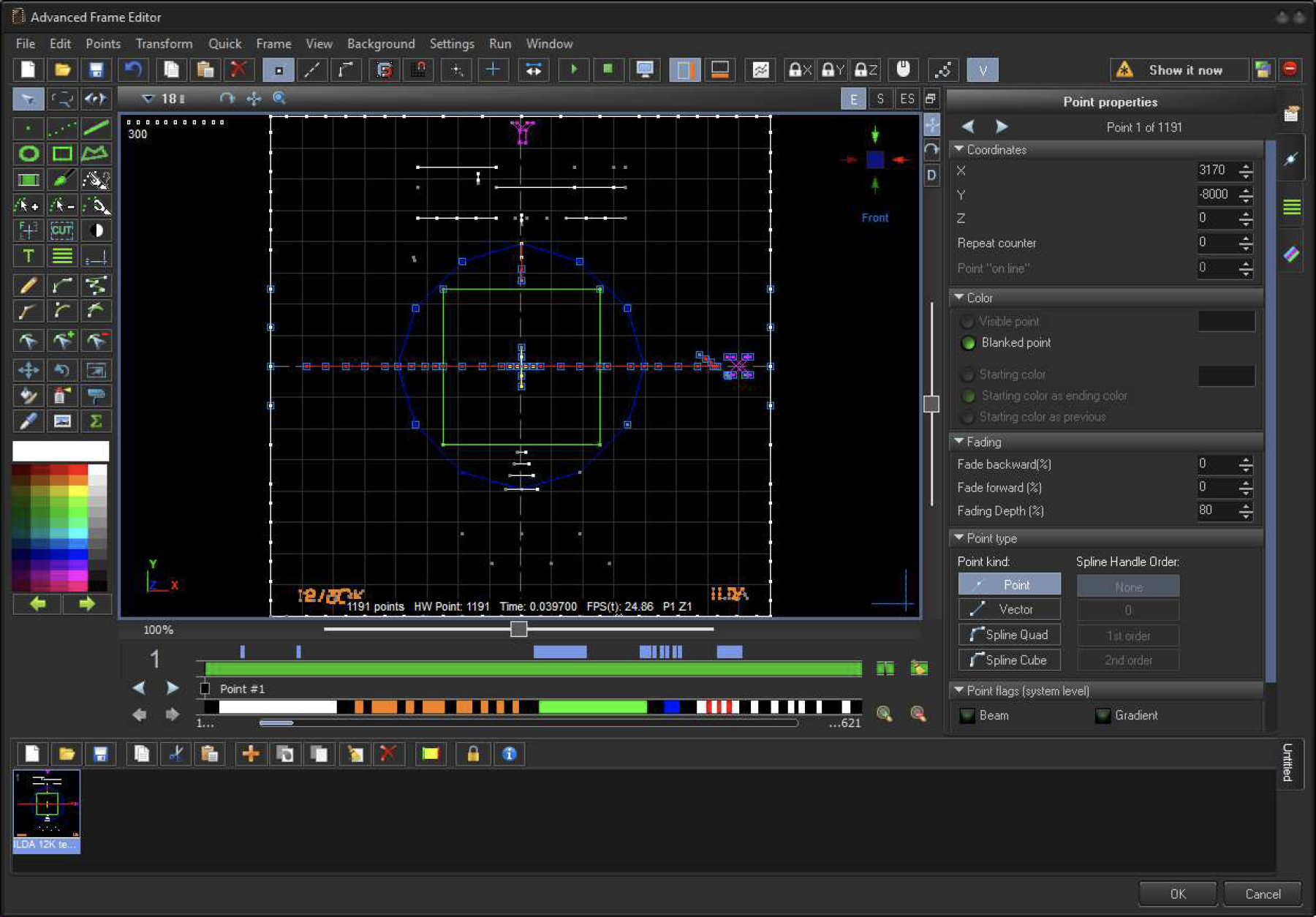The image size is (1316, 917).
Task: Toggle the Beam point flag checkbox
Action: click(x=967, y=716)
